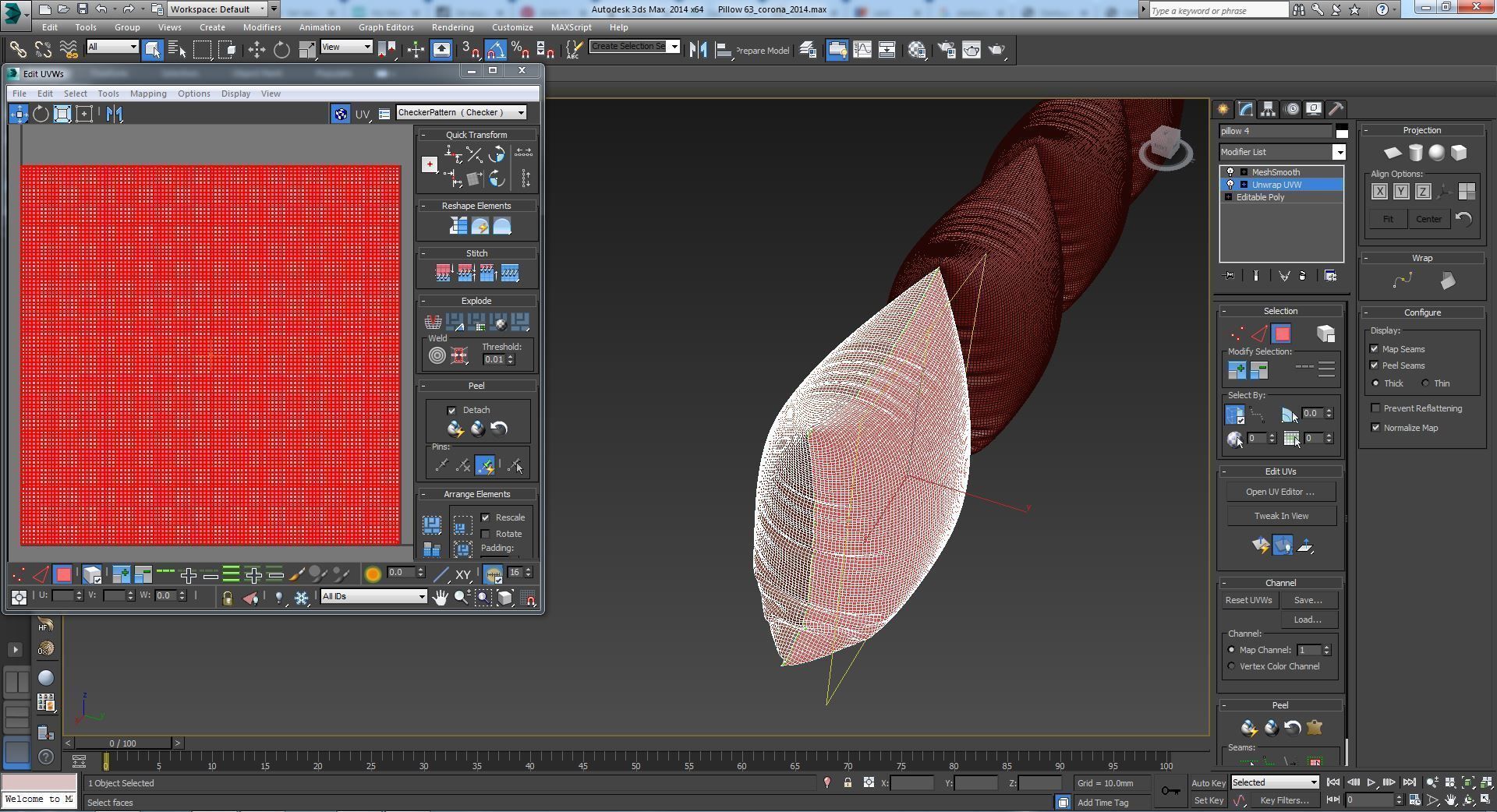Click the Type a keyword or phrase search box
The image size is (1497, 812).
[1219, 10]
